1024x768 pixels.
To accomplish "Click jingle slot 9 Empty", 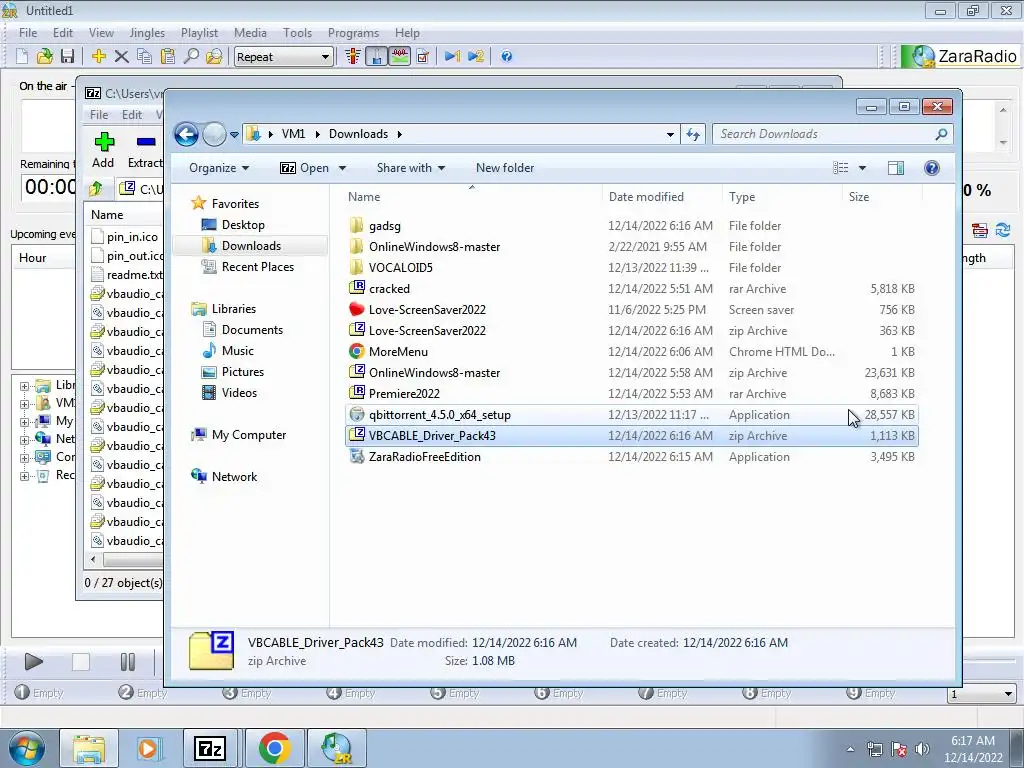I will click(x=871, y=693).
